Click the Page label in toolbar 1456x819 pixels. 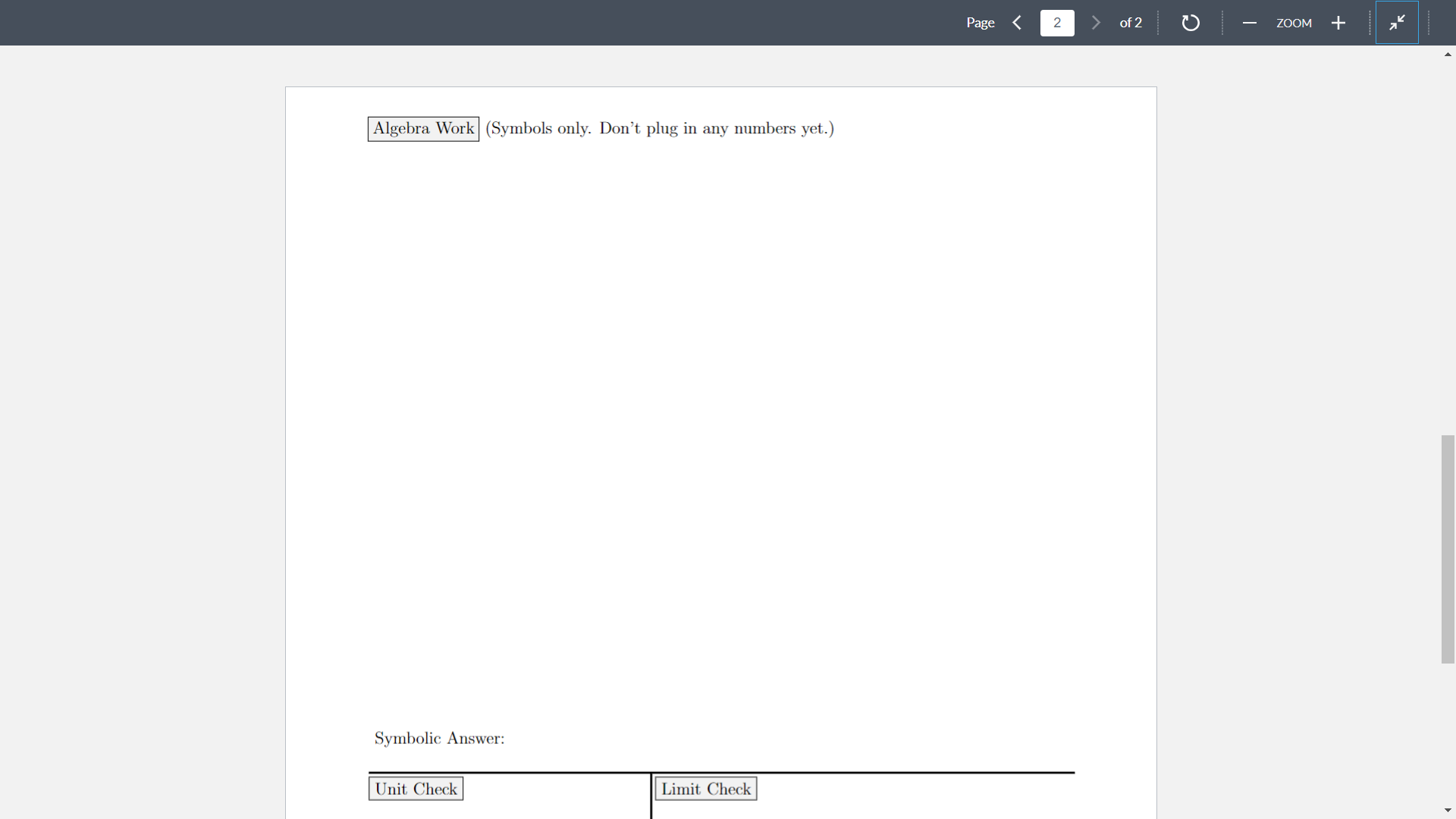click(980, 23)
